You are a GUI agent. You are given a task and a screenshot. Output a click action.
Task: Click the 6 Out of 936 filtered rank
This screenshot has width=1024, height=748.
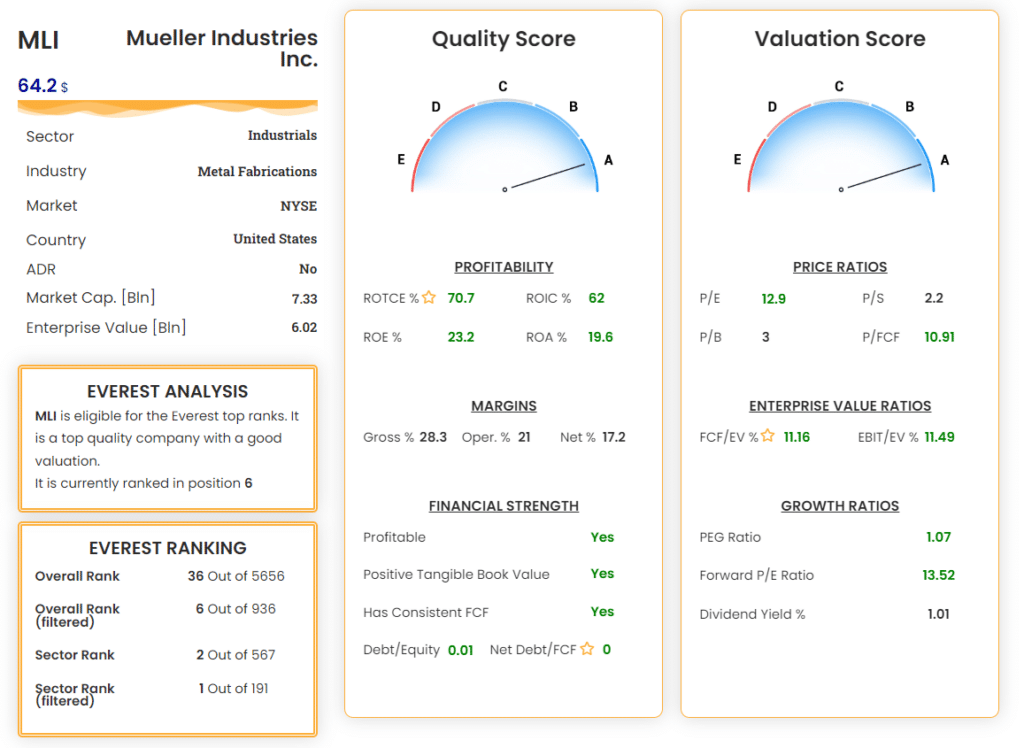pyautogui.click(x=236, y=609)
